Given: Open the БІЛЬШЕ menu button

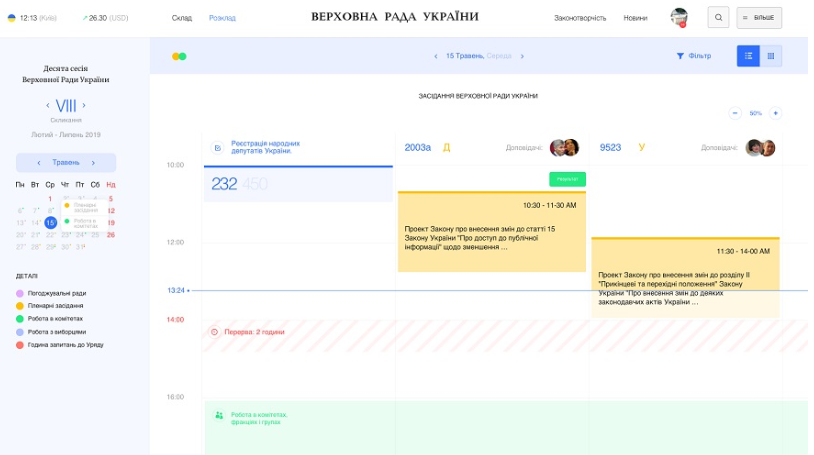Looking at the screenshot, I should coord(758,18).
